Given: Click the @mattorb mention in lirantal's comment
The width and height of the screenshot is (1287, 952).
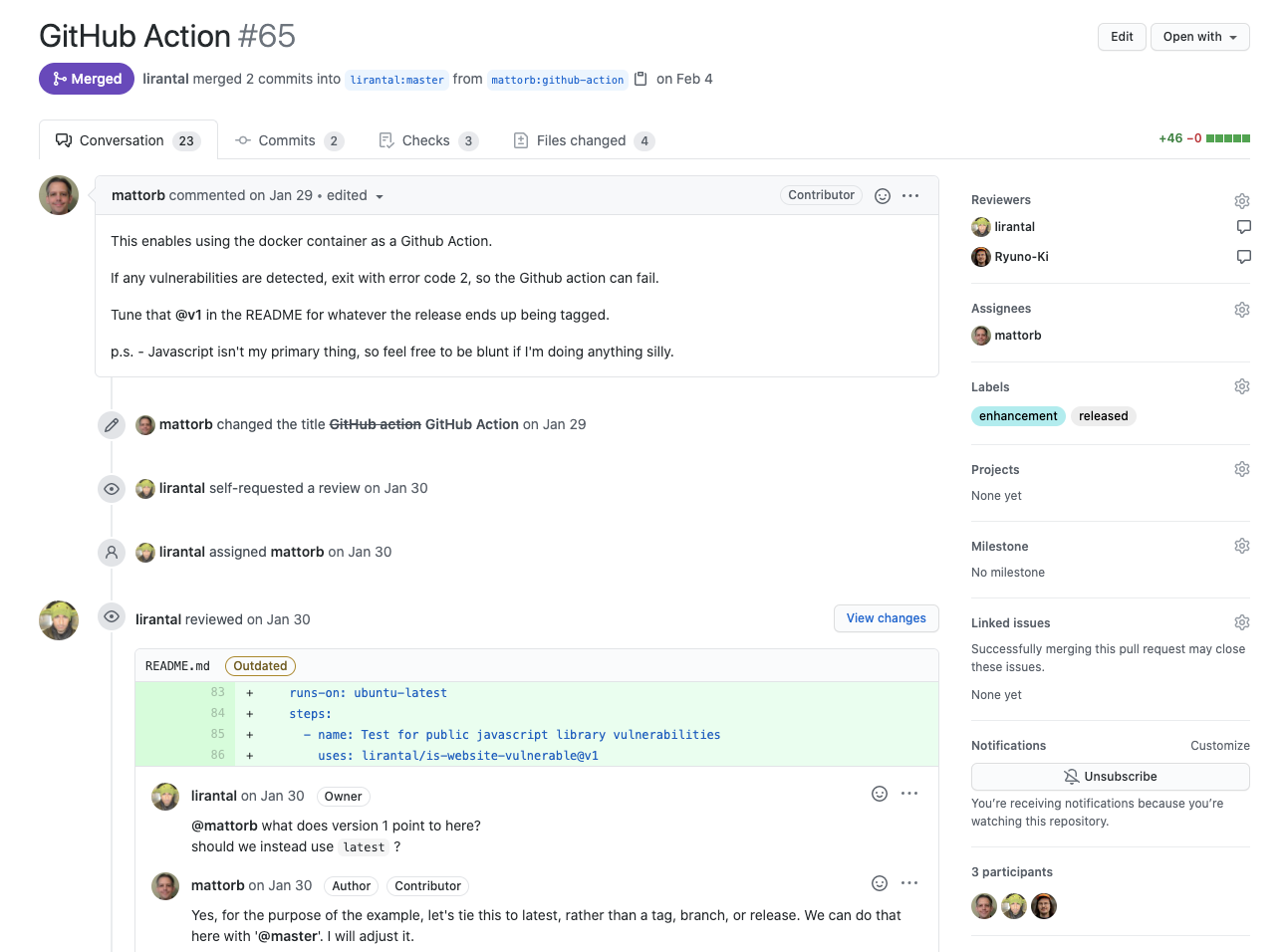Looking at the screenshot, I should 224,826.
